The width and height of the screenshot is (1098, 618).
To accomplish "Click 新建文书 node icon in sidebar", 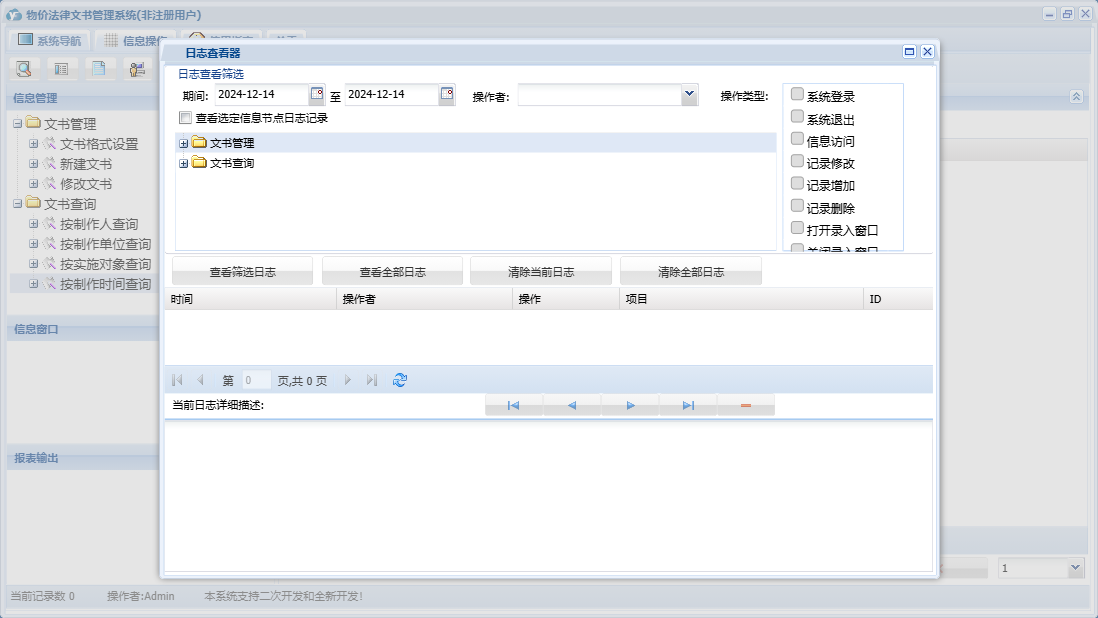I will click(x=49, y=164).
